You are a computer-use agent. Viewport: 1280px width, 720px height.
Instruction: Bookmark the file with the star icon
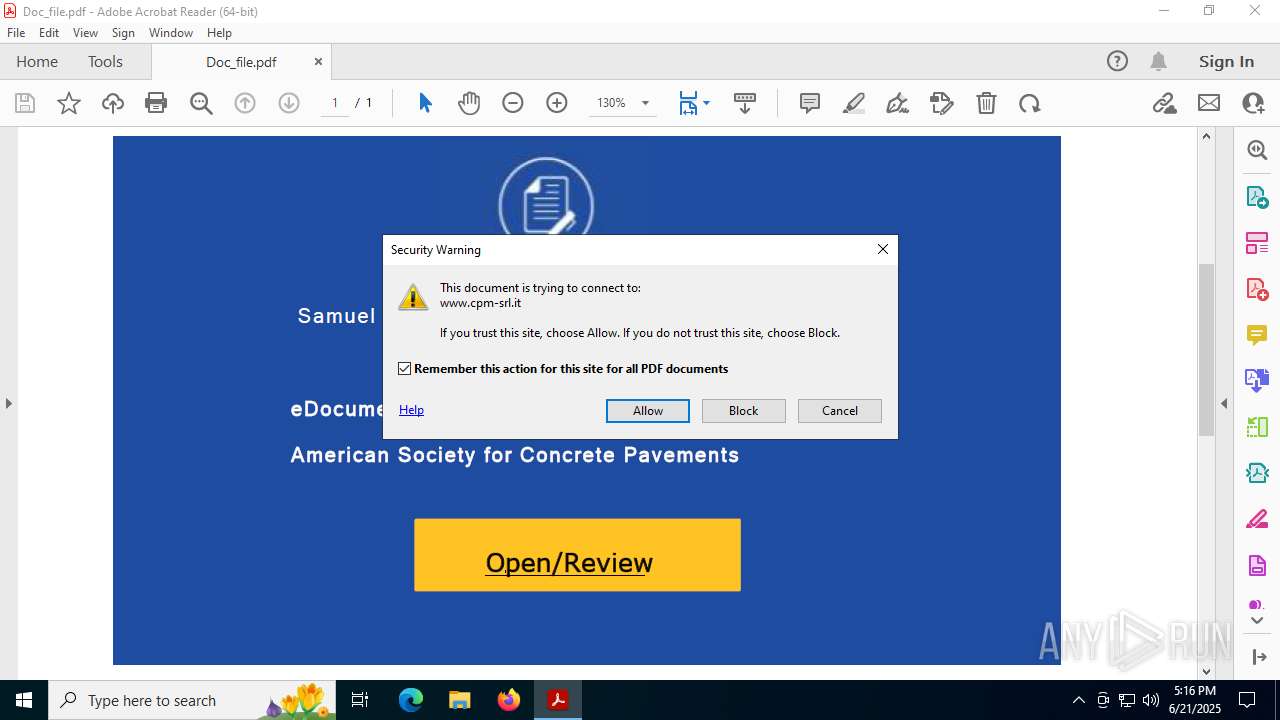pyautogui.click(x=69, y=103)
